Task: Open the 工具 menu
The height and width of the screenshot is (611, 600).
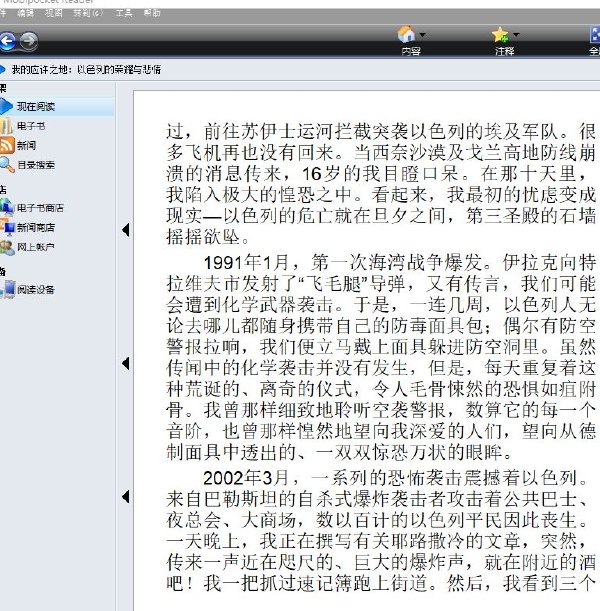Action: tap(124, 13)
